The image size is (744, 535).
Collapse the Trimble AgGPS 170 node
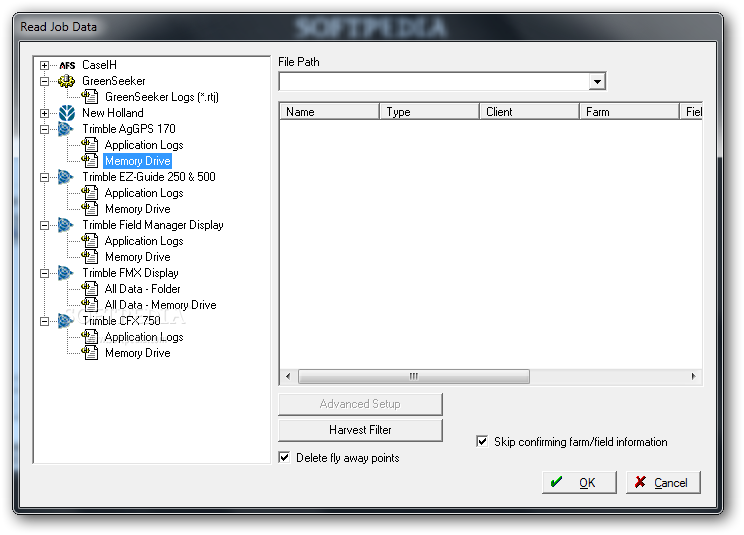[44, 129]
